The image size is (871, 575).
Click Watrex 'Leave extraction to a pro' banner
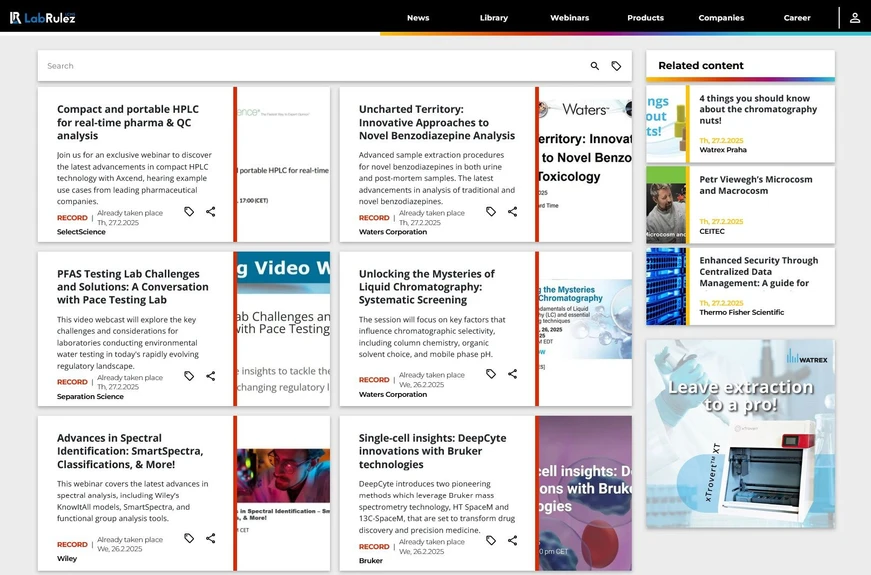click(740, 434)
